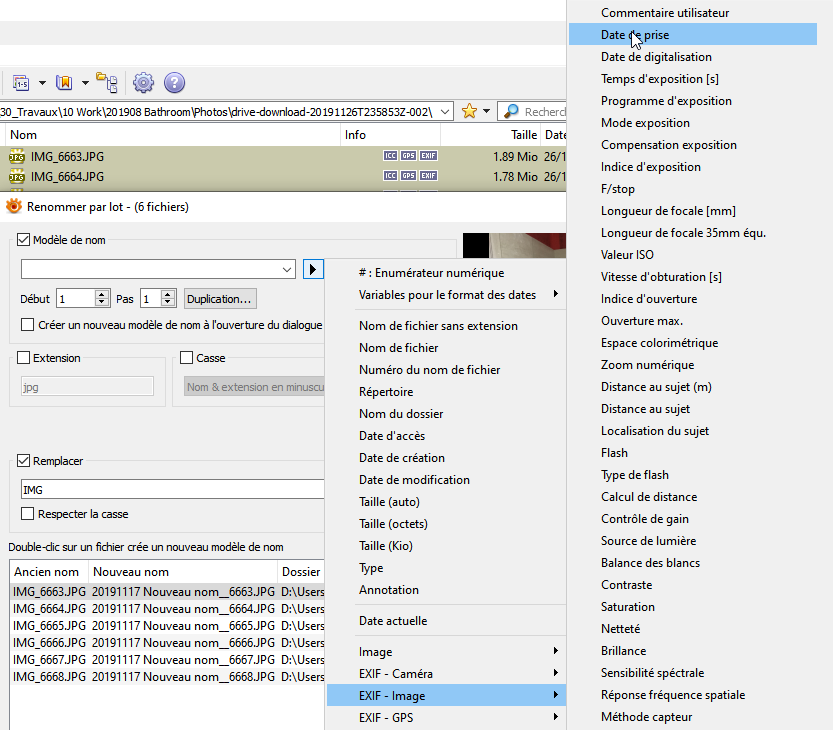833x730 pixels.
Task: Click the EXIF badge on IMG_6663.JPG
Action: 428,156
